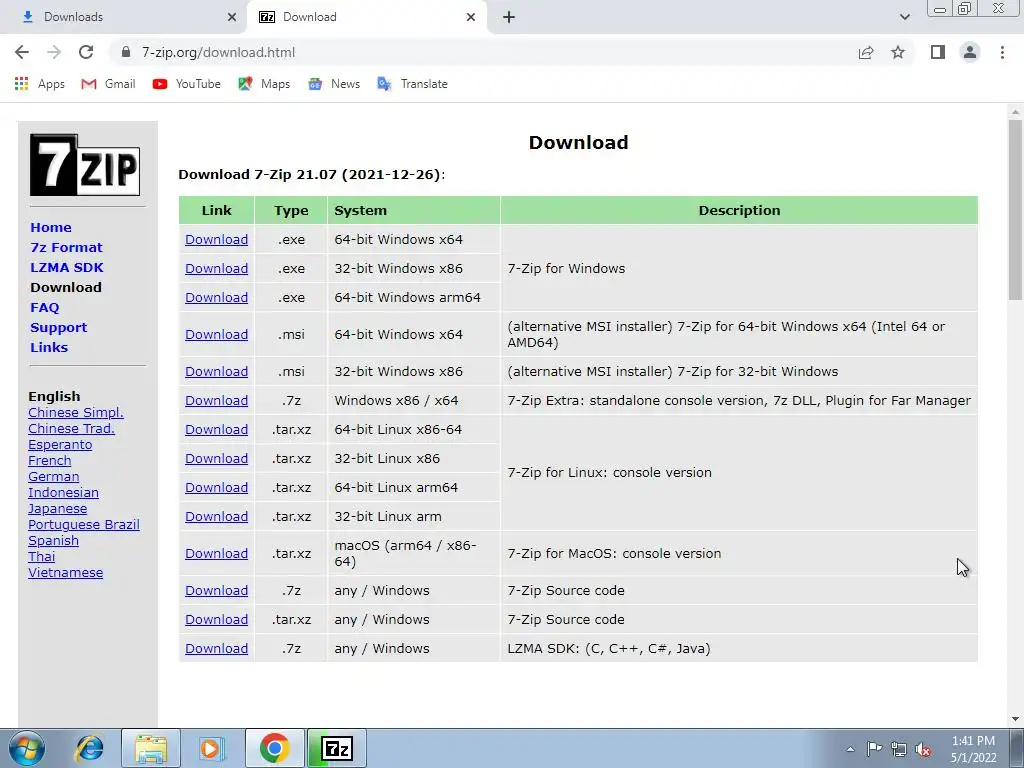This screenshot has height=768, width=1024.
Task: Open a new browser tab
Action: [x=509, y=17]
